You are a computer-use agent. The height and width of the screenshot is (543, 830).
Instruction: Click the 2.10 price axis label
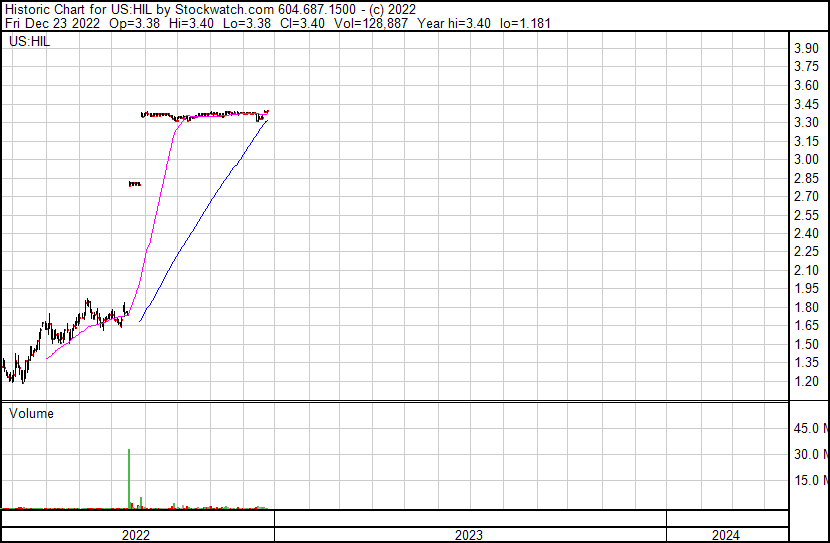click(806, 270)
